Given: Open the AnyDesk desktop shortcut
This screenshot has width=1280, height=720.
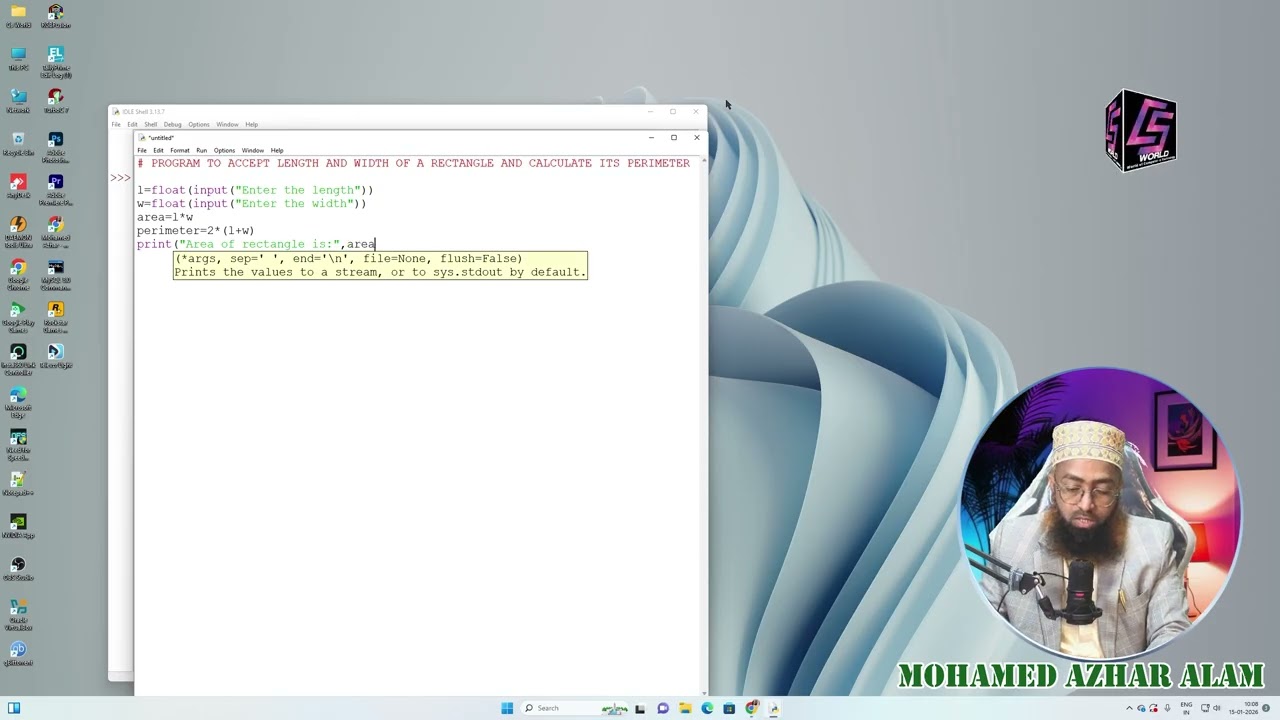Looking at the screenshot, I should point(18,185).
